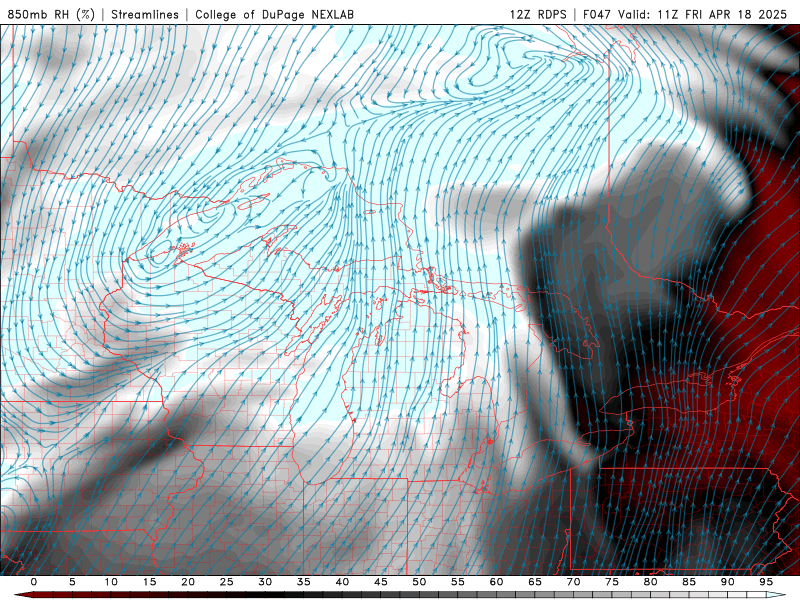
Task: Click the 80 label on the color scale
Action: click(650, 582)
